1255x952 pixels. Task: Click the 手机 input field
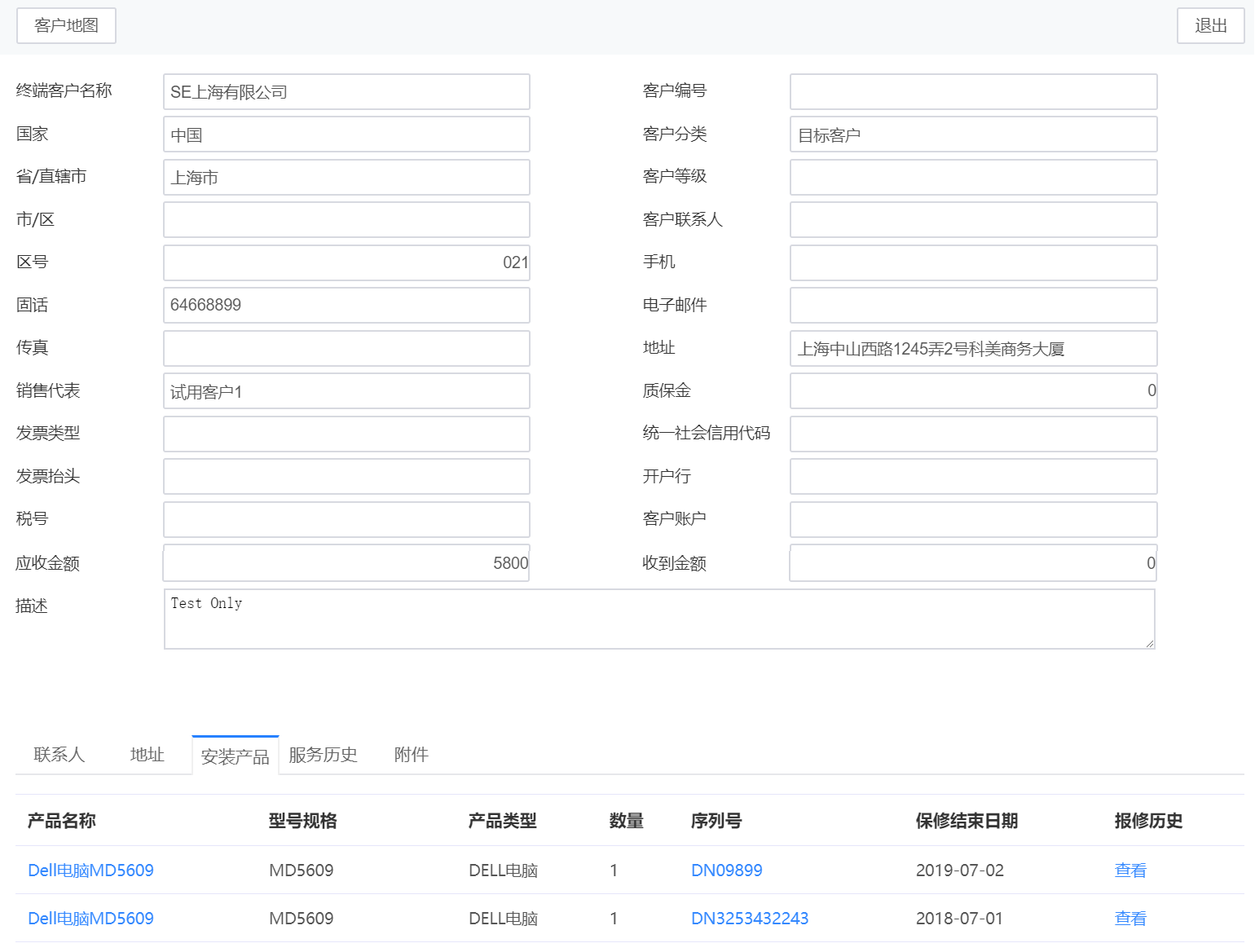(x=972, y=262)
